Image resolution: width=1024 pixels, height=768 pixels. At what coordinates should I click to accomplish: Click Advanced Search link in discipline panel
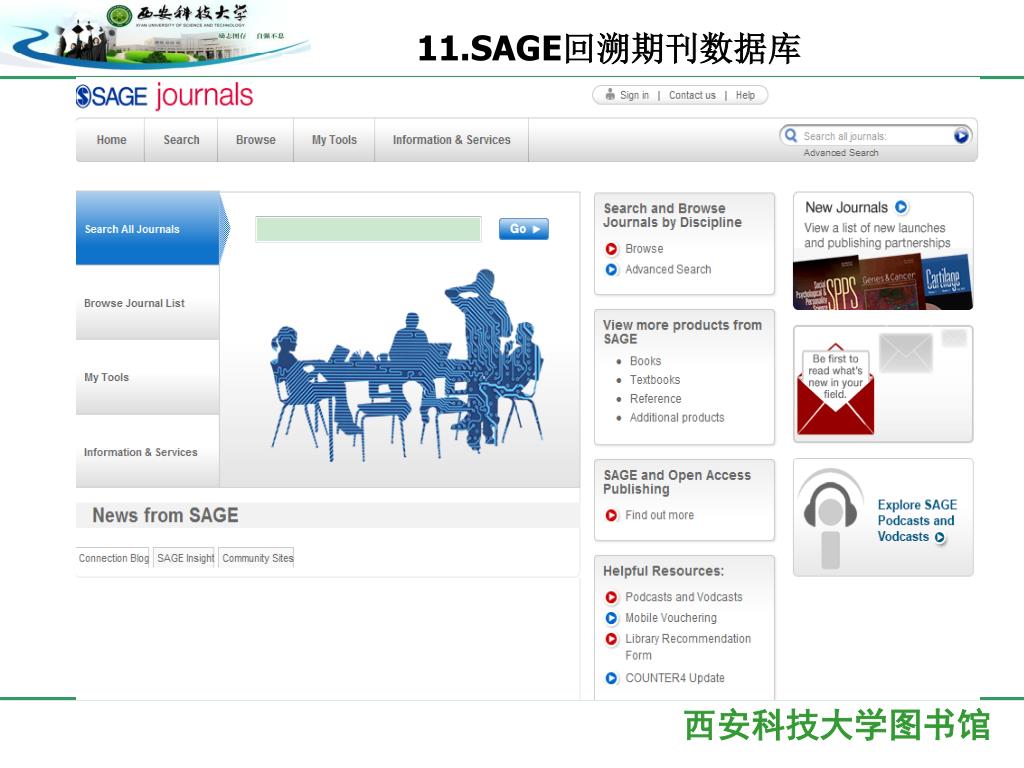point(668,270)
